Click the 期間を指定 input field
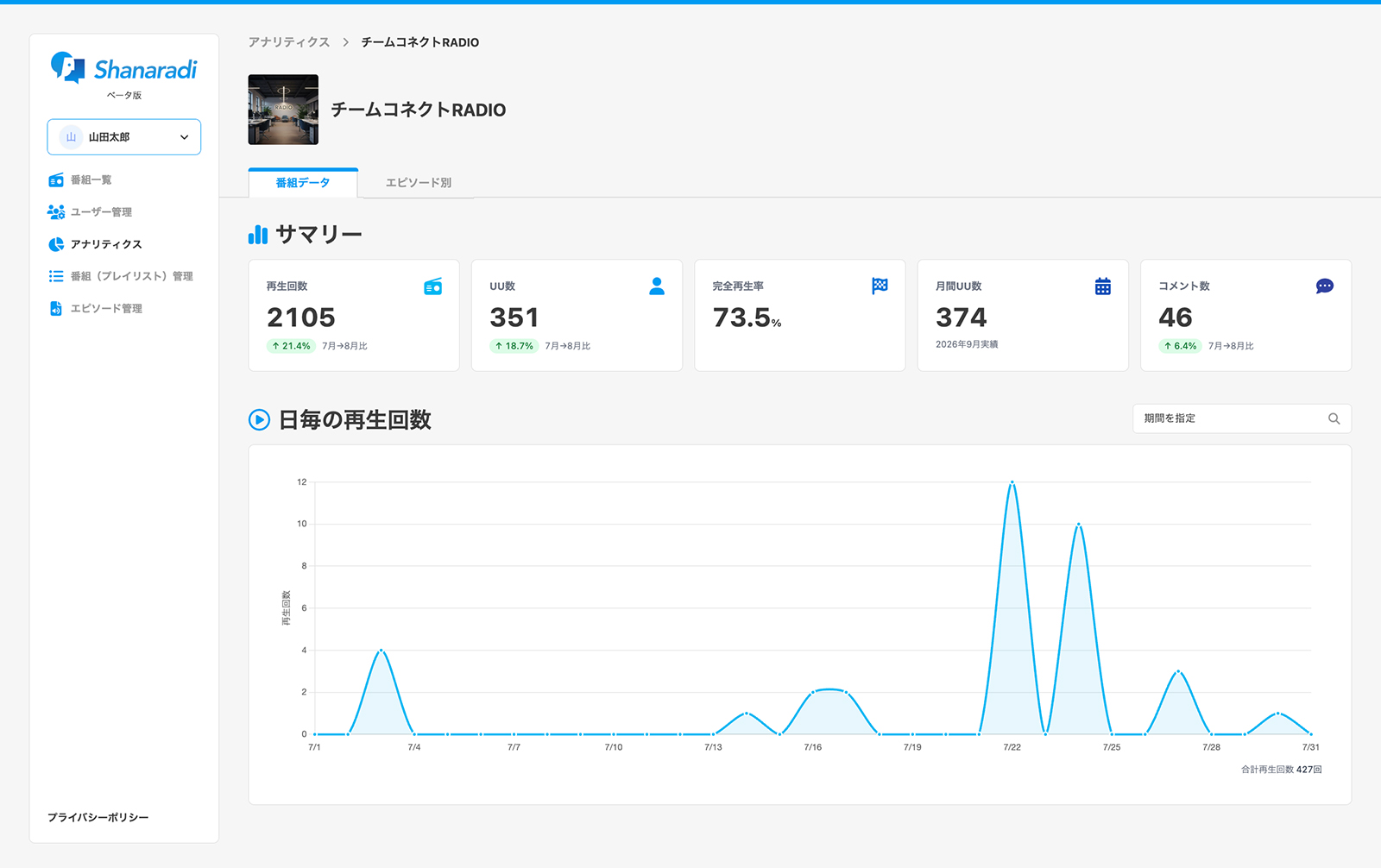This screenshot has width=1381, height=868. [x=1242, y=418]
